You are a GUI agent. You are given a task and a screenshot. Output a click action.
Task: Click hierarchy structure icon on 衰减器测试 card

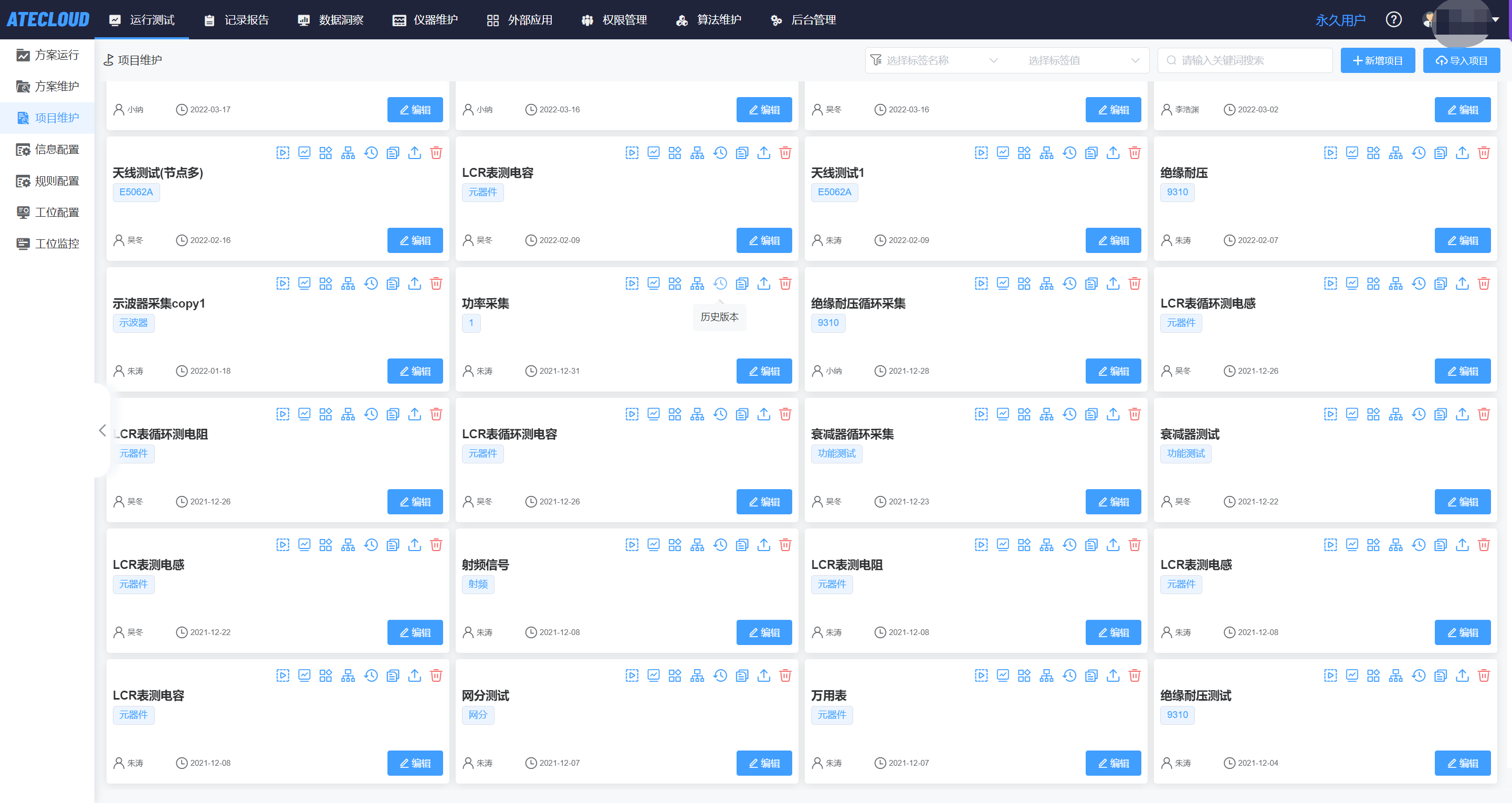point(1395,415)
